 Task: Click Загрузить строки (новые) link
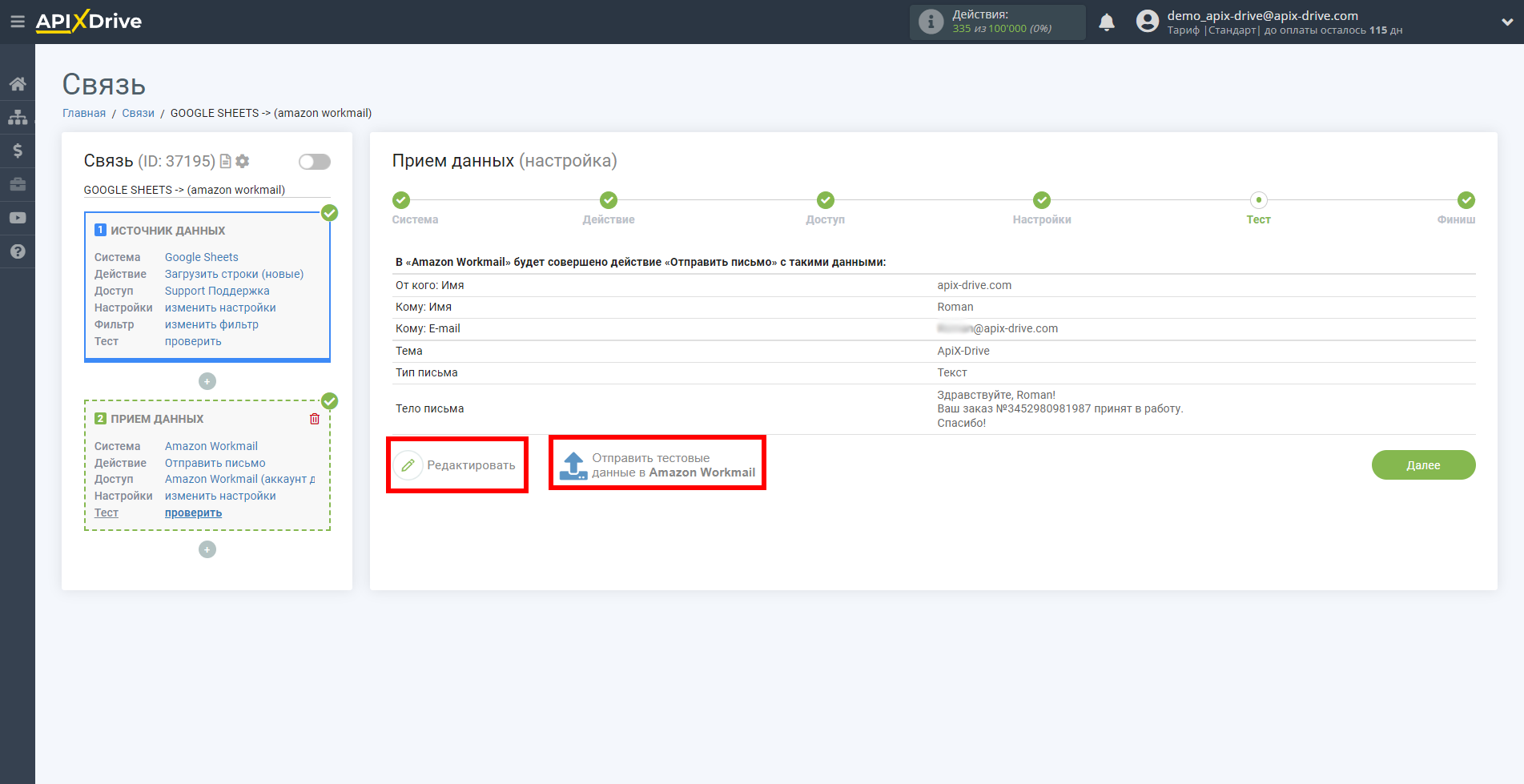[x=234, y=274]
